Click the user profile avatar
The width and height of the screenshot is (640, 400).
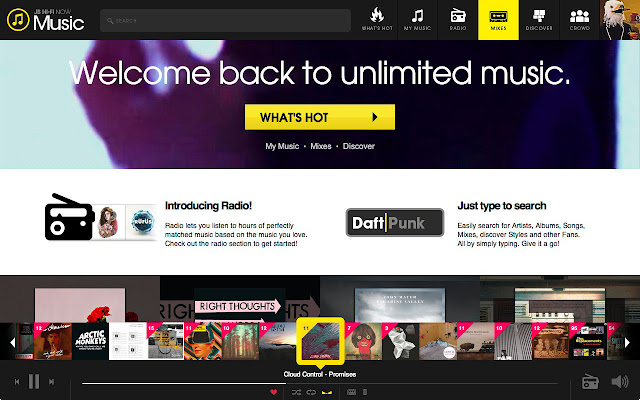click(x=620, y=20)
